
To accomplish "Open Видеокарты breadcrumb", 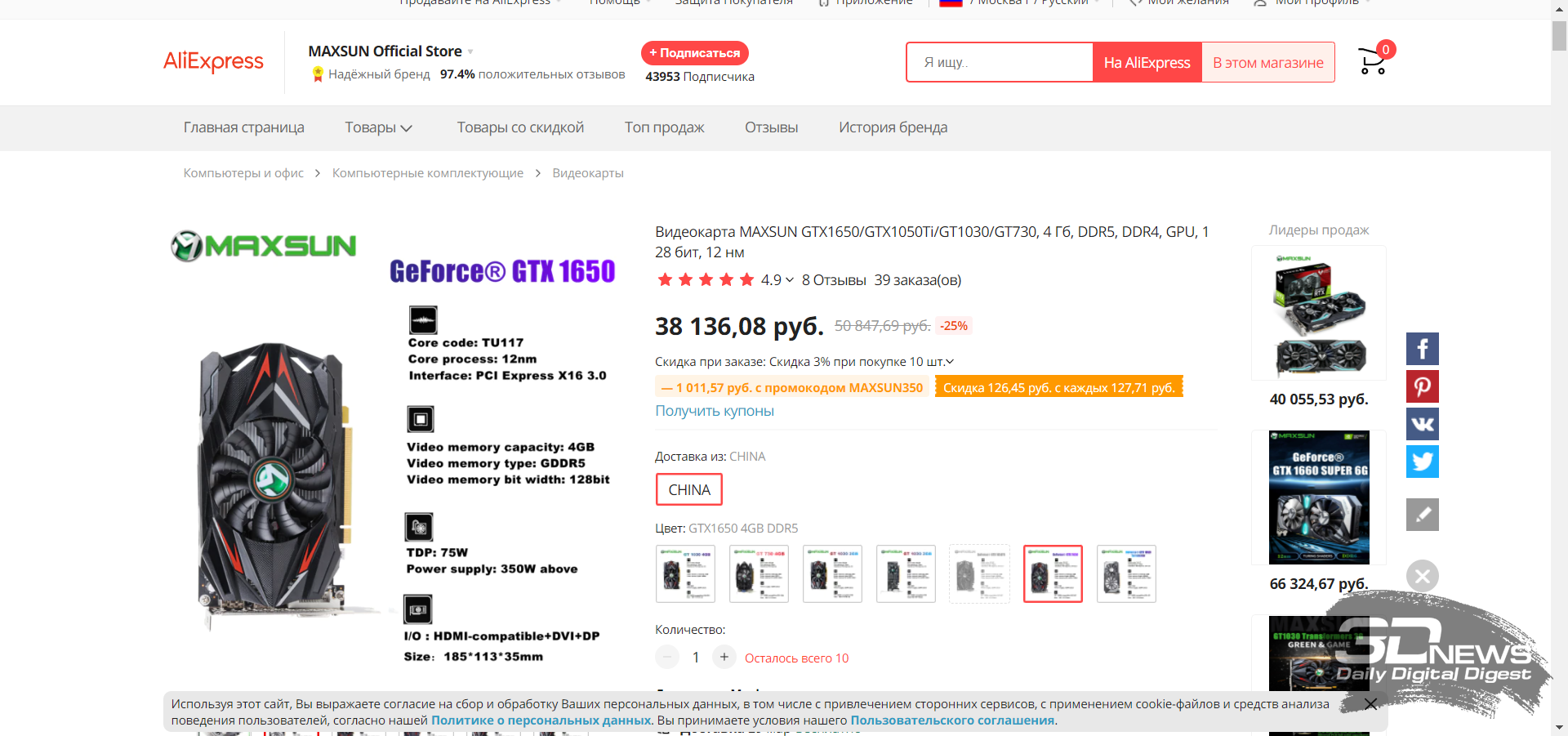I will [x=588, y=173].
